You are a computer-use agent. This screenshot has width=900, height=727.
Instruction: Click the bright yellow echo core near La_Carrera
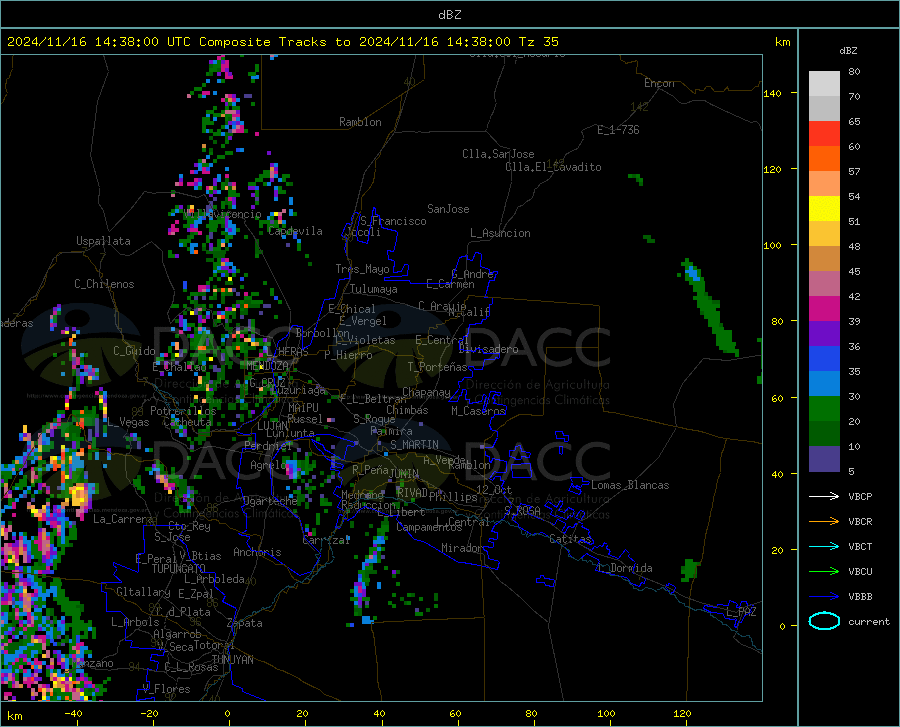78,494
